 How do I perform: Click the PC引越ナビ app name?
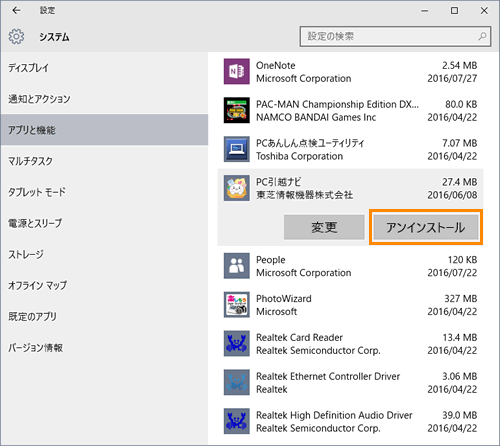tap(278, 182)
